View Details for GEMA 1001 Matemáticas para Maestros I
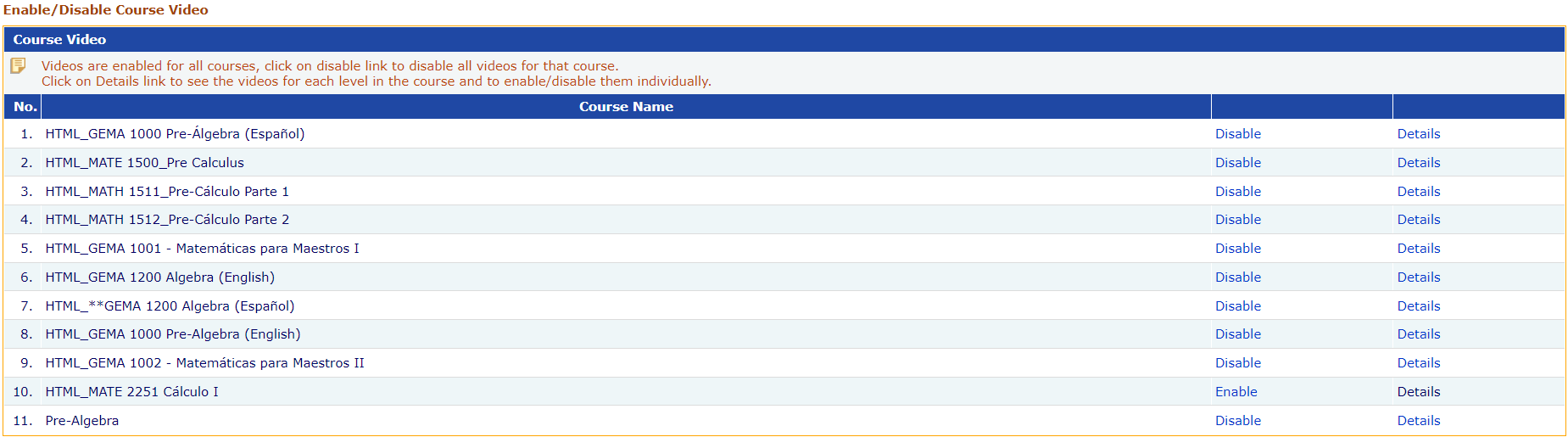The image size is (1568, 437). 1418,249
